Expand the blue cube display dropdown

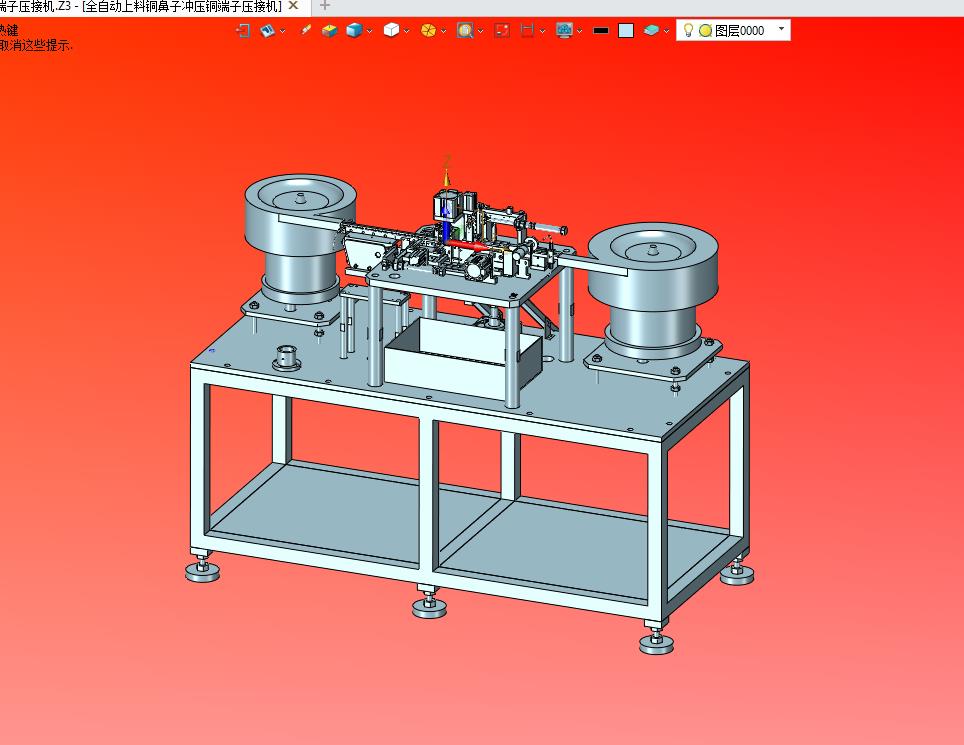coord(369,31)
